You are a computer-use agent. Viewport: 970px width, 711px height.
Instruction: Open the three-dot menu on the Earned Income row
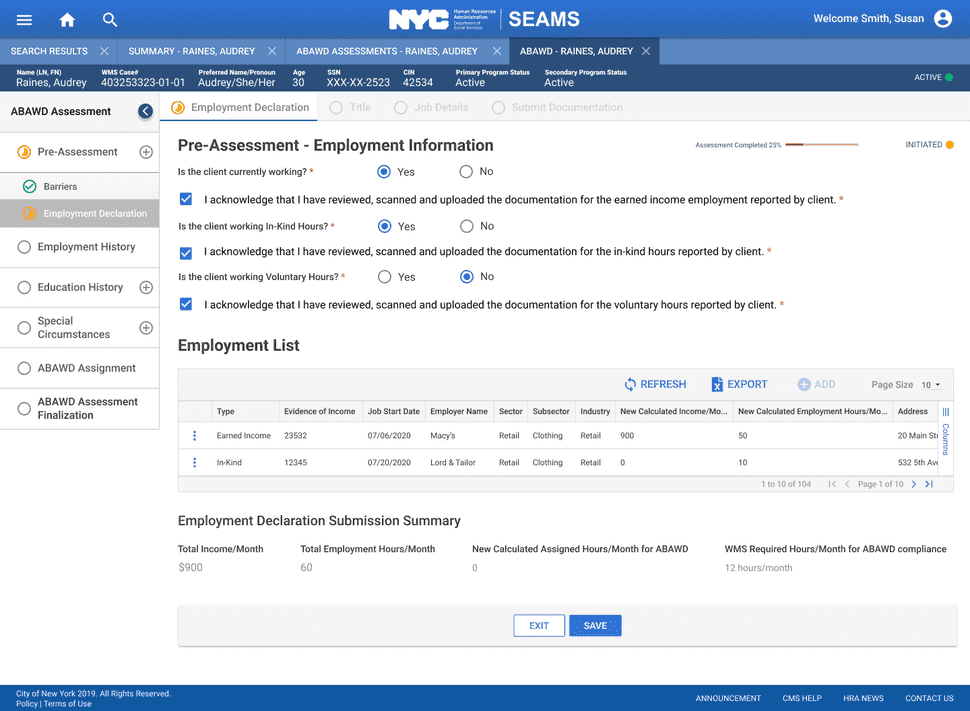[x=193, y=435]
